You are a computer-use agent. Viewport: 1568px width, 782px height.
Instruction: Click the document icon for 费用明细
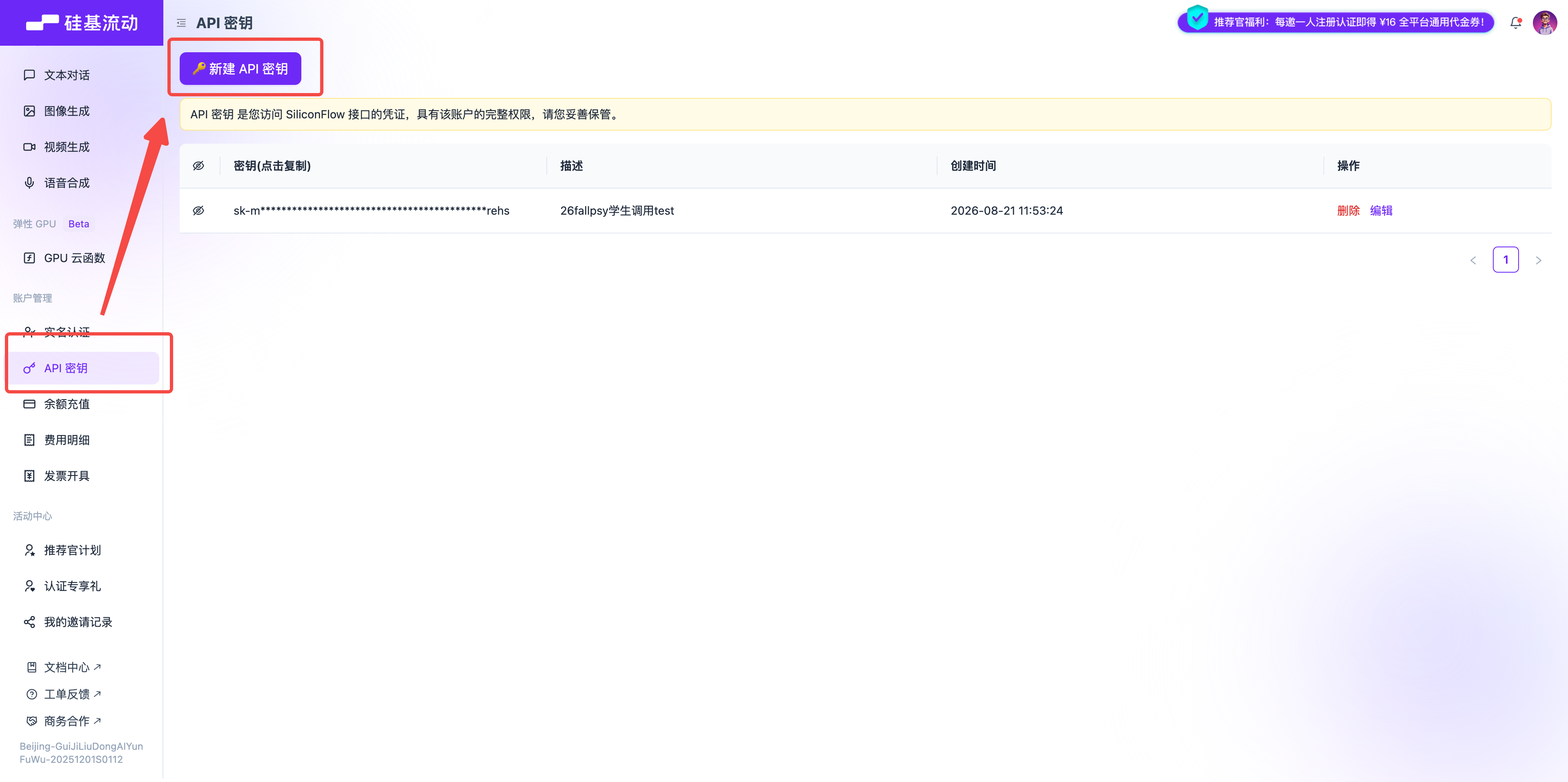29,440
